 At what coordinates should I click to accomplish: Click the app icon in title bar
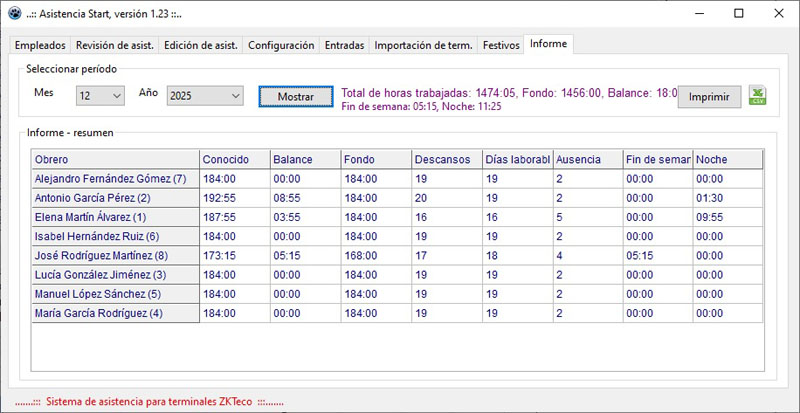click(x=15, y=14)
